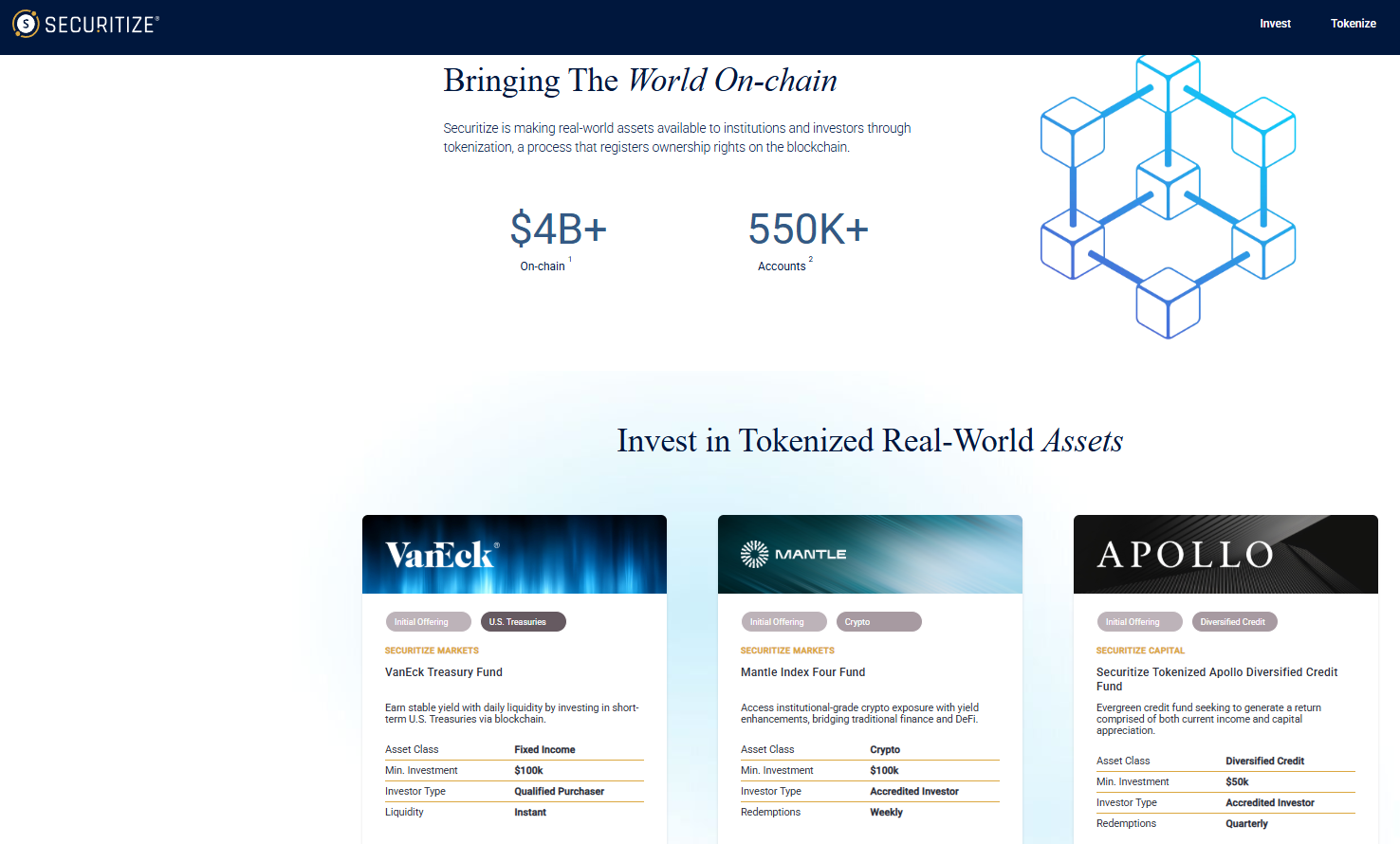Select Apollo card Initial Offering tag
This screenshot has height=844, width=1400.
pyautogui.click(x=1139, y=622)
